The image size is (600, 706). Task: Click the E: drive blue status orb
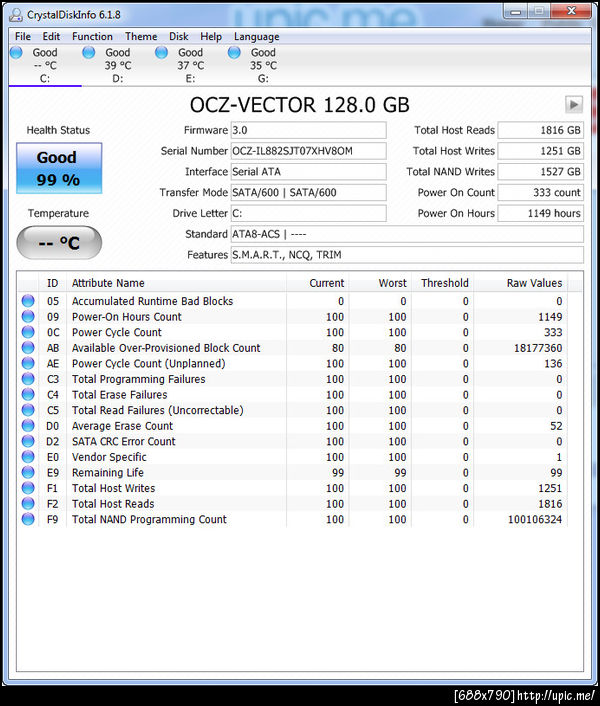(161, 53)
